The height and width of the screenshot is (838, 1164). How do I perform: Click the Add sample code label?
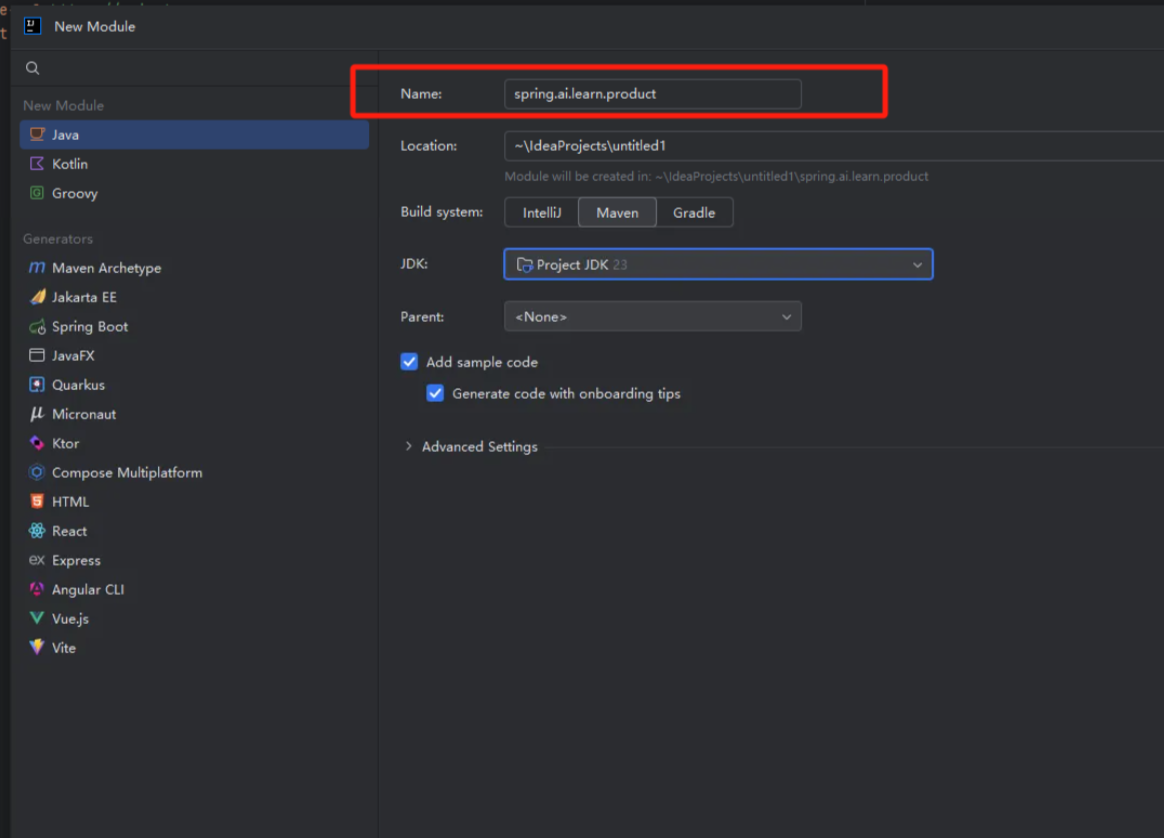coord(482,362)
